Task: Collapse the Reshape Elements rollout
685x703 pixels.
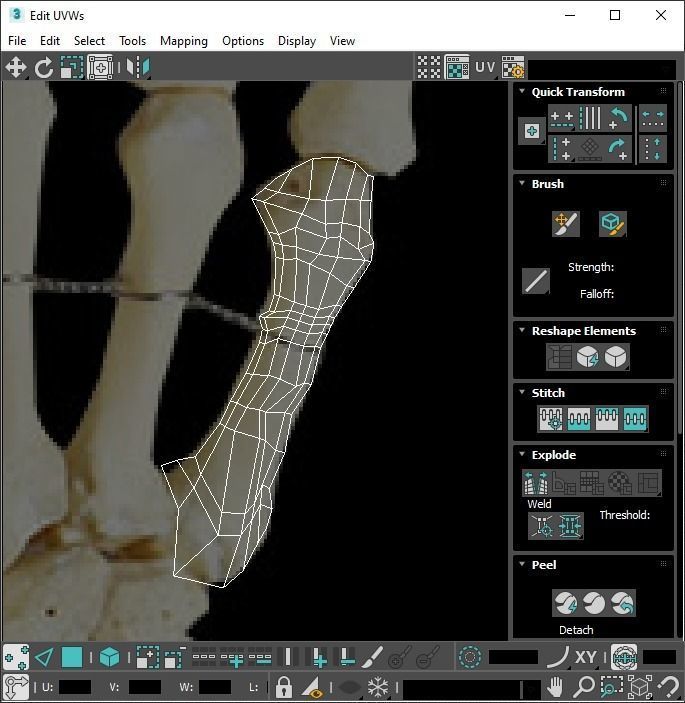Action: point(522,330)
